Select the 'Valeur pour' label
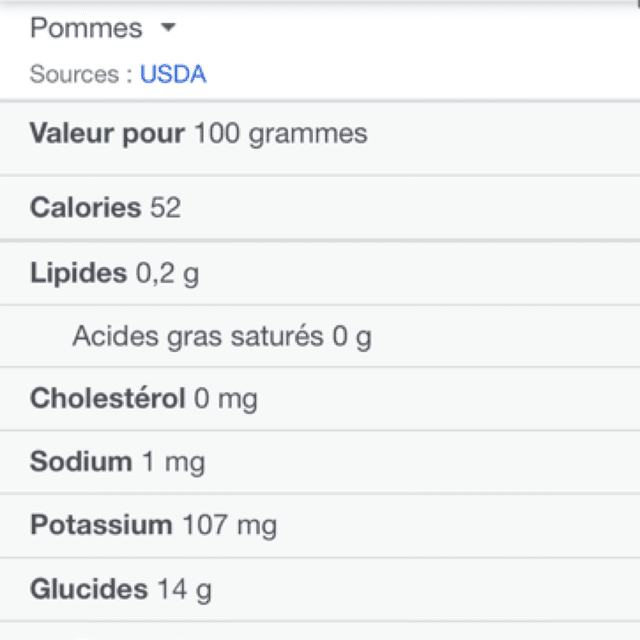 click(107, 133)
